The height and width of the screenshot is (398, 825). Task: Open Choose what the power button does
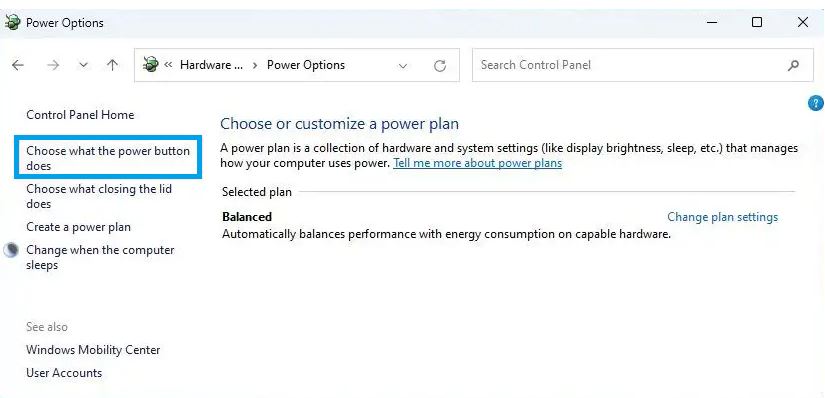point(108,158)
